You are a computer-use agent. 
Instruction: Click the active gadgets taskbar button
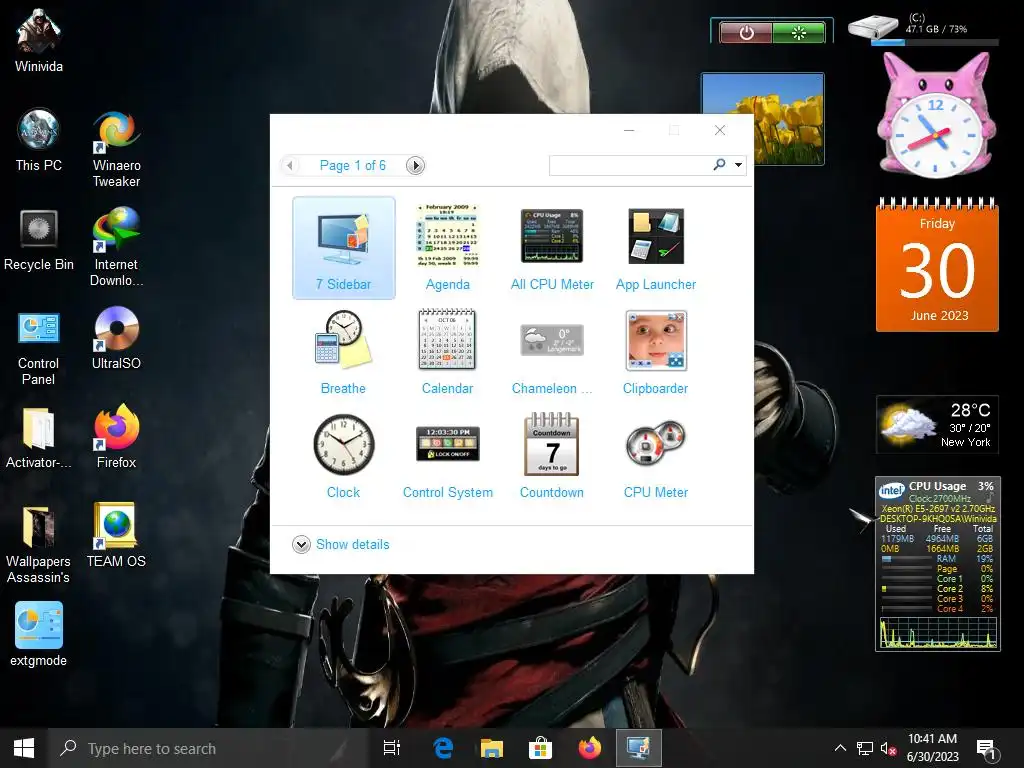639,748
